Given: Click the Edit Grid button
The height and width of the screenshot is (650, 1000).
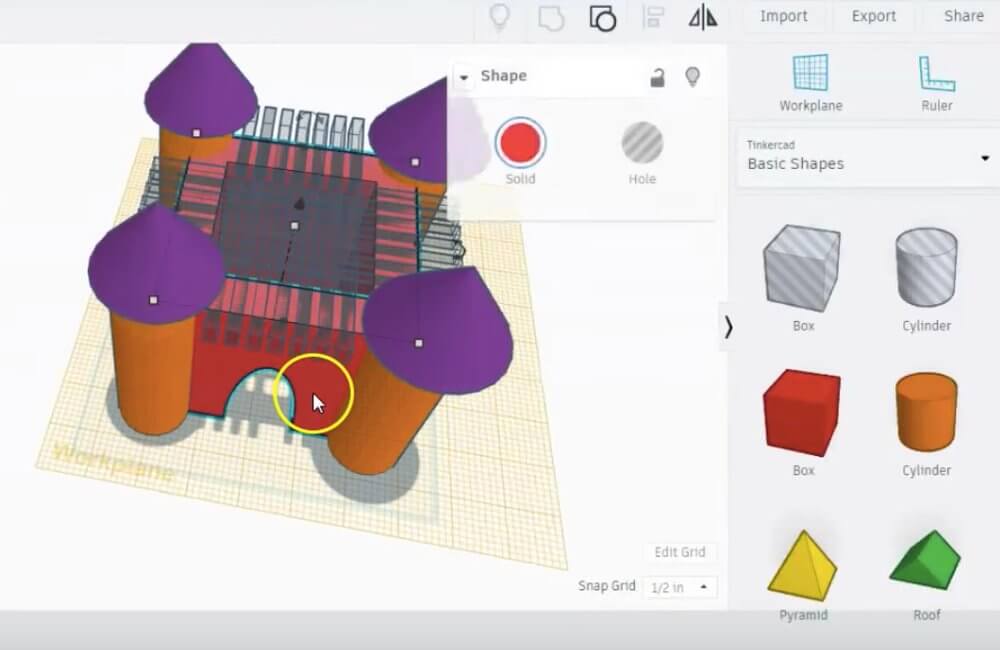Looking at the screenshot, I should (680, 552).
